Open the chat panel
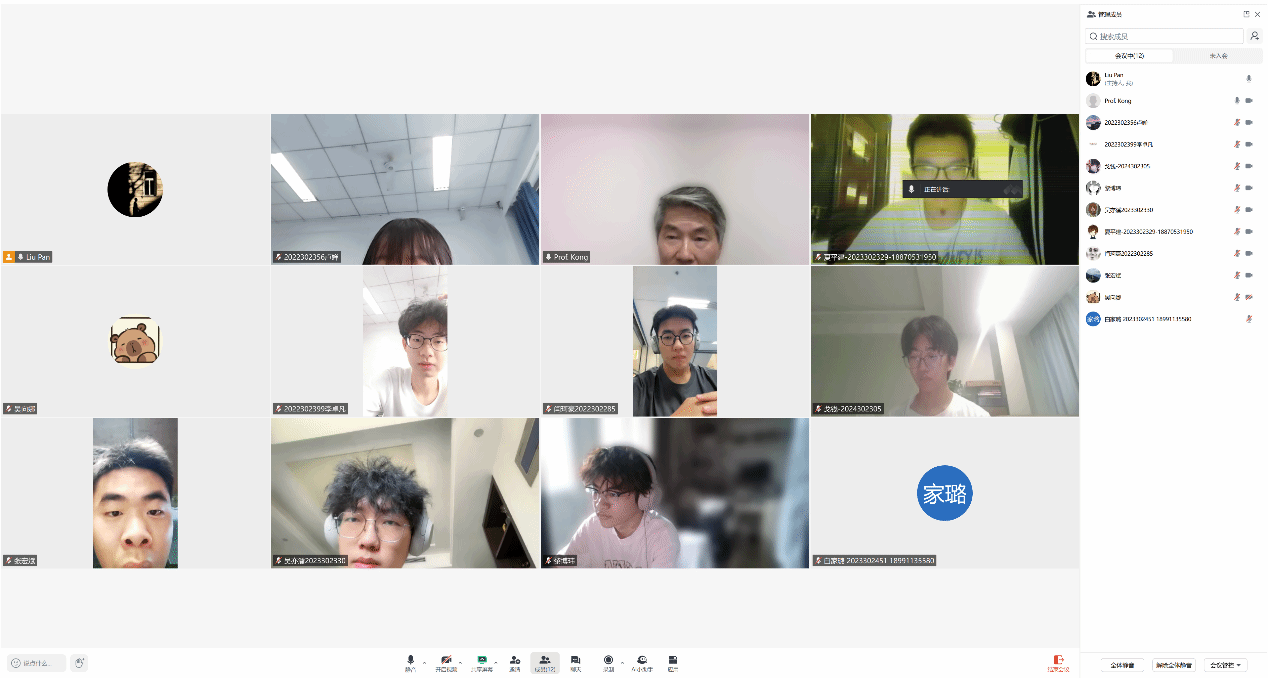This screenshot has width=1268, height=678. pos(576,662)
